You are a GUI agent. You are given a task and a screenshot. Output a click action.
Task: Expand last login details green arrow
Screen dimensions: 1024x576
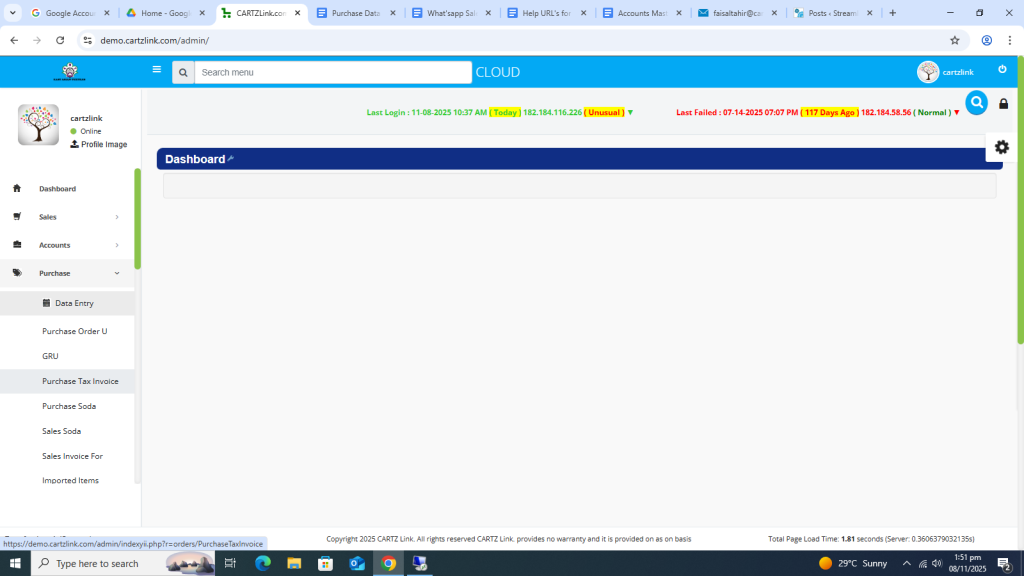pos(630,113)
